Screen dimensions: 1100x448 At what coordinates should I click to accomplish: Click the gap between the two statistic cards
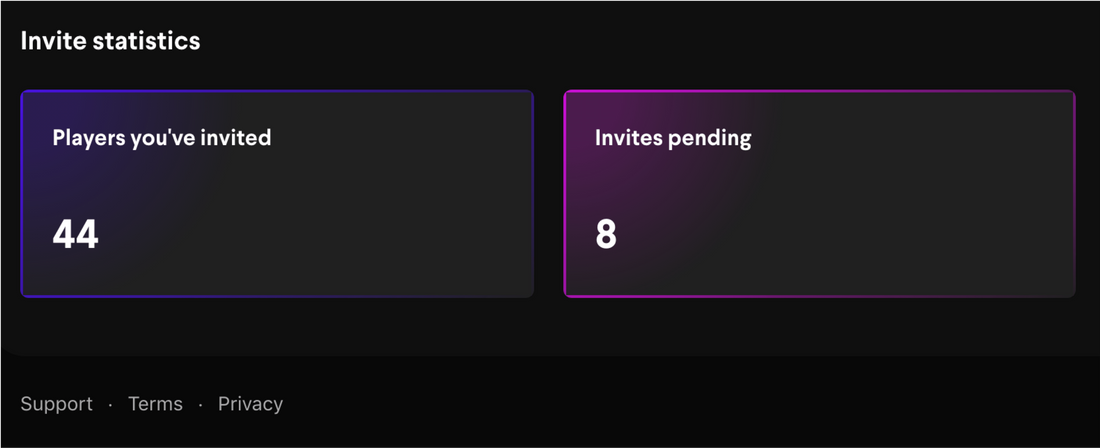549,194
